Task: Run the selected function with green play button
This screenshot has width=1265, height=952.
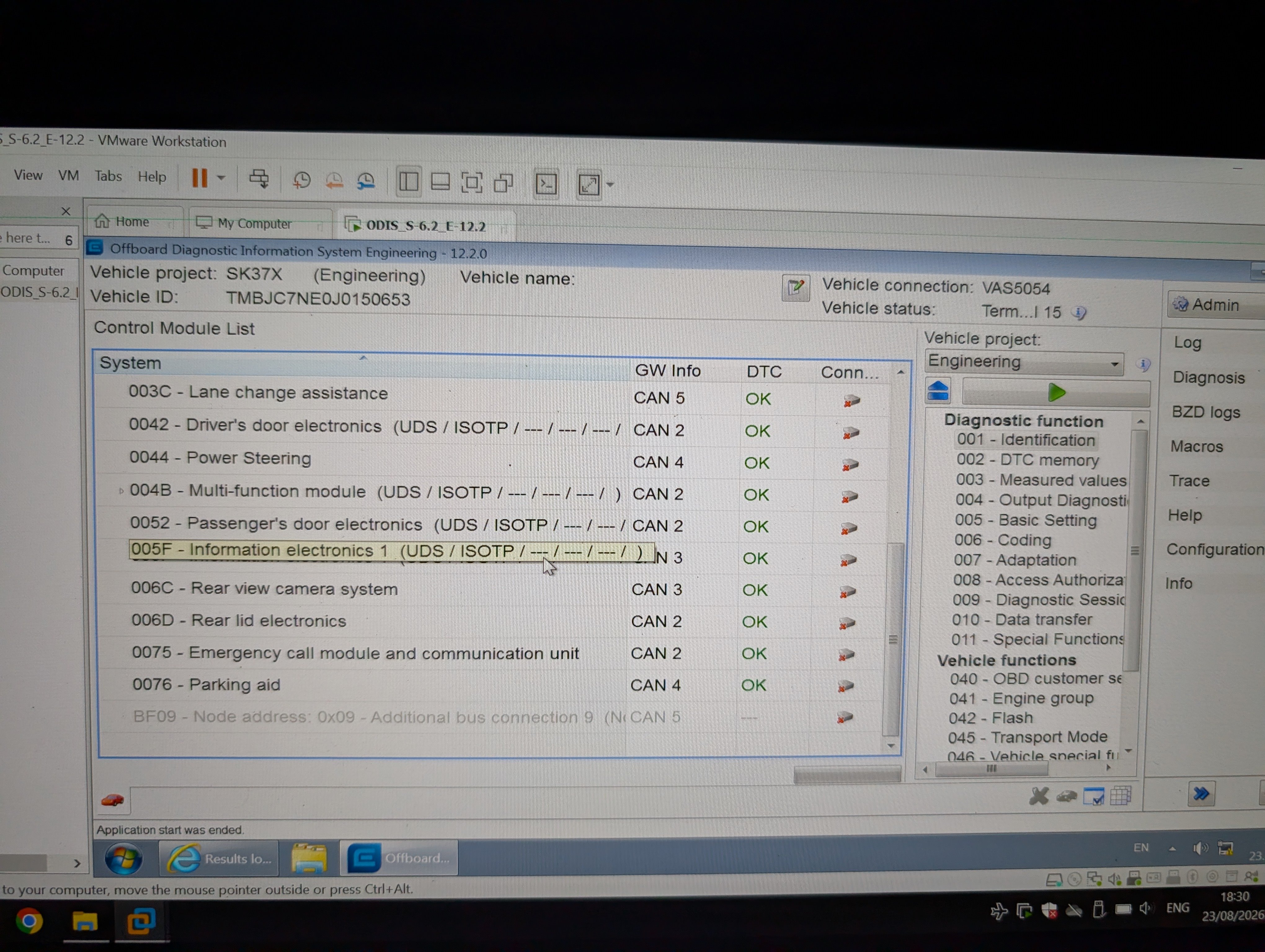Action: coord(1056,393)
